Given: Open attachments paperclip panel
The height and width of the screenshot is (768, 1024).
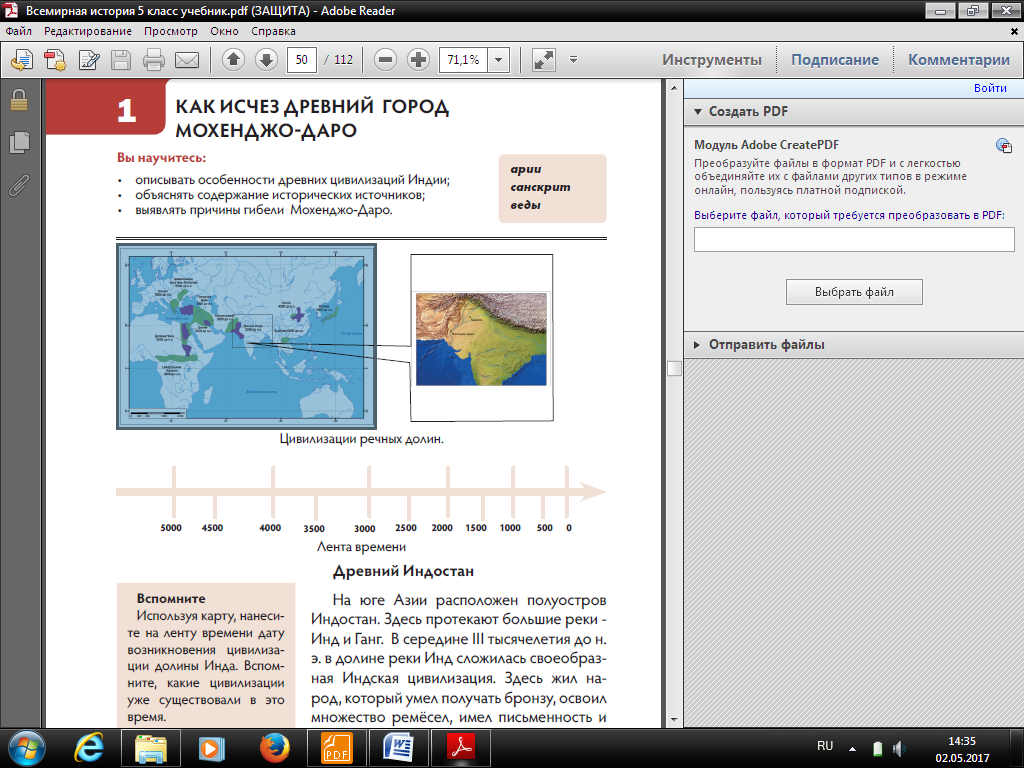Looking at the screenshot, I should 18,185.
